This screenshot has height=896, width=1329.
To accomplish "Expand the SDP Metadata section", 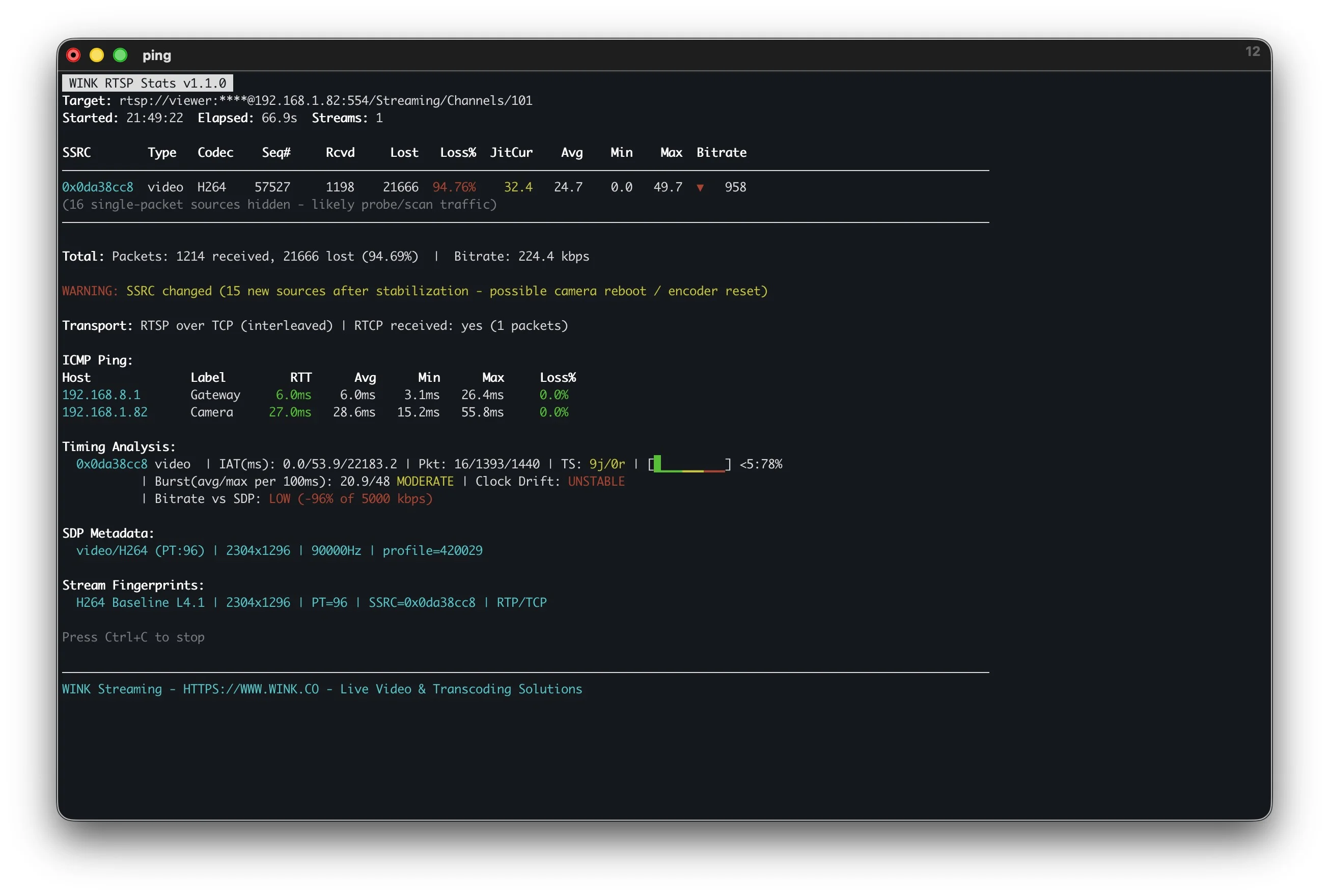I will (108, 533).
